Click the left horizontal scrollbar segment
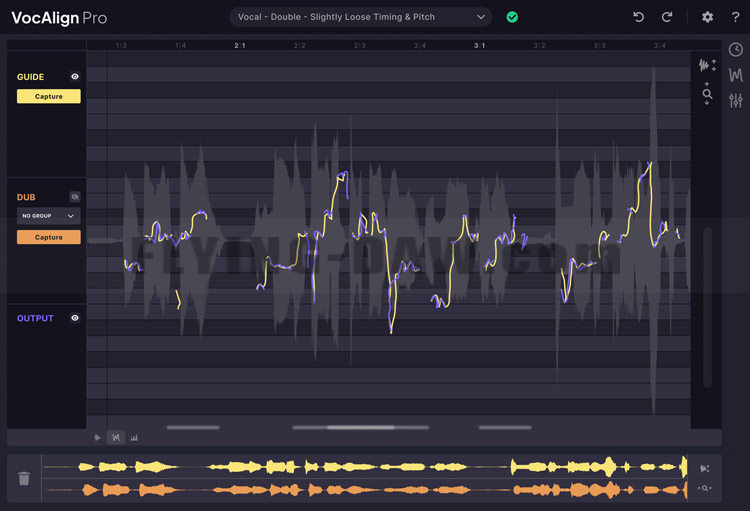Viewport: 750px width, 511px height. [193, 427]
